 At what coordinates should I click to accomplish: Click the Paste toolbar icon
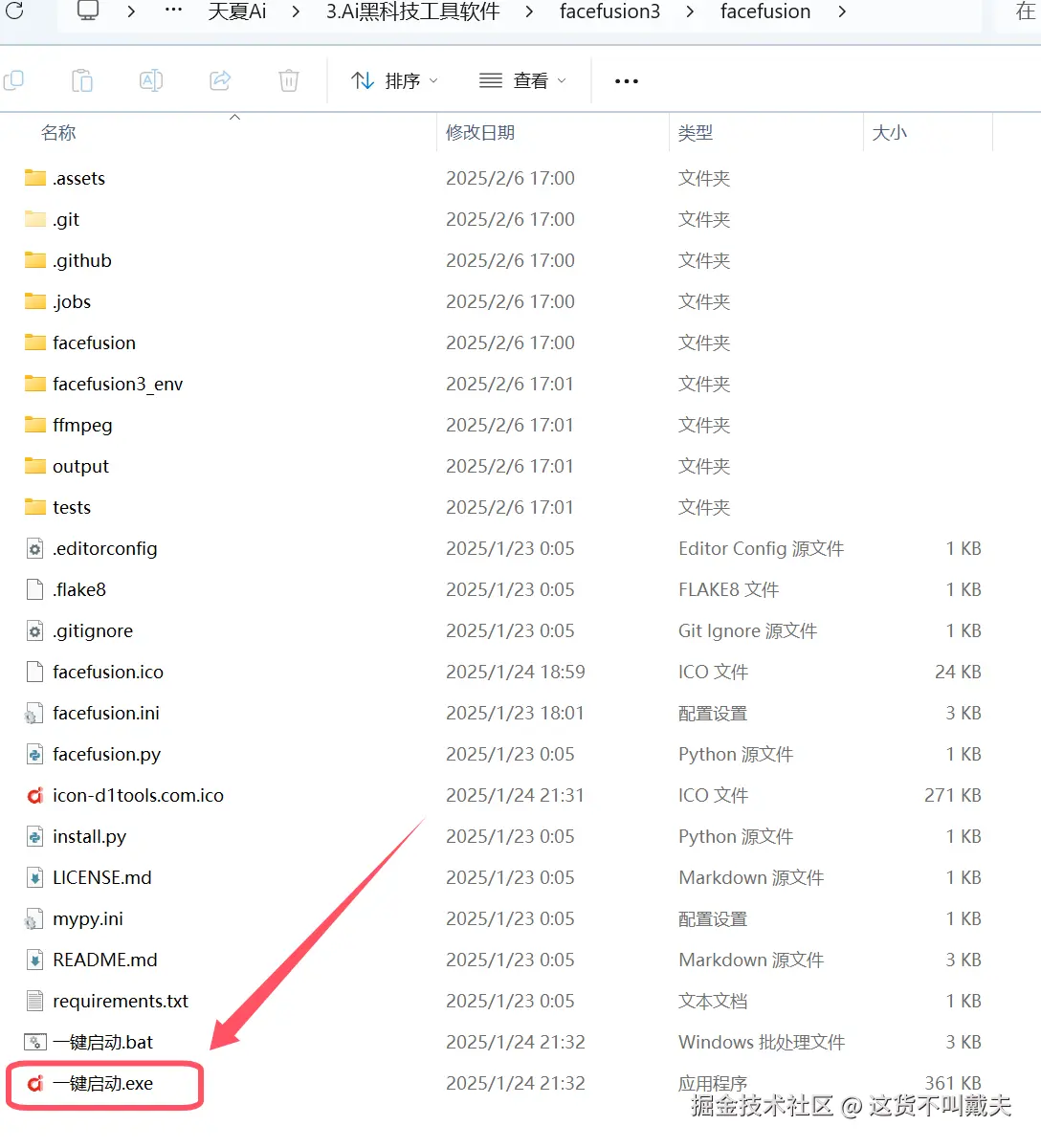[82, 81]
